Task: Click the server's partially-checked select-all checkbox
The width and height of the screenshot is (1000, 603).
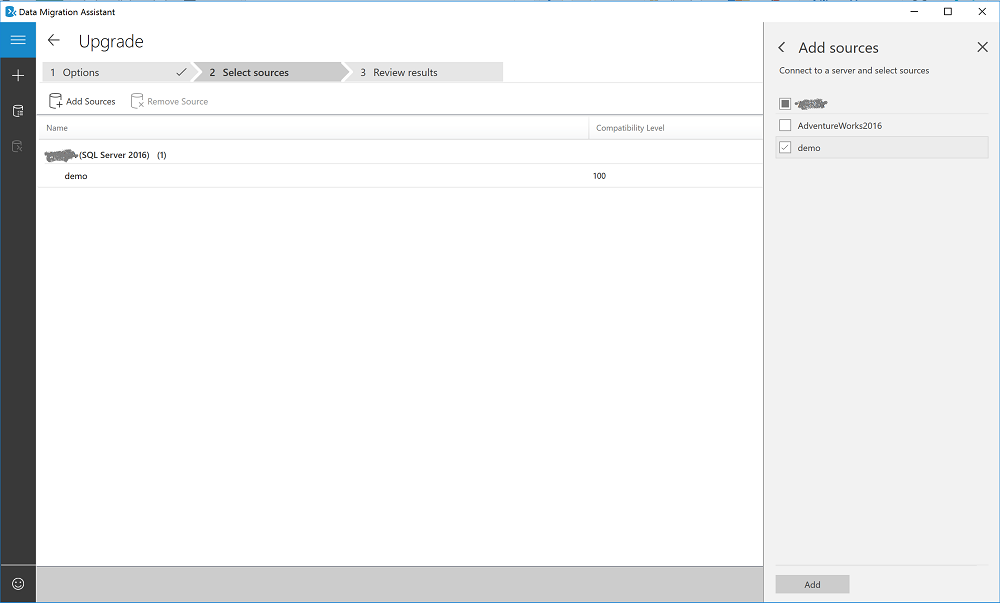Action: (x=785, y=103)
